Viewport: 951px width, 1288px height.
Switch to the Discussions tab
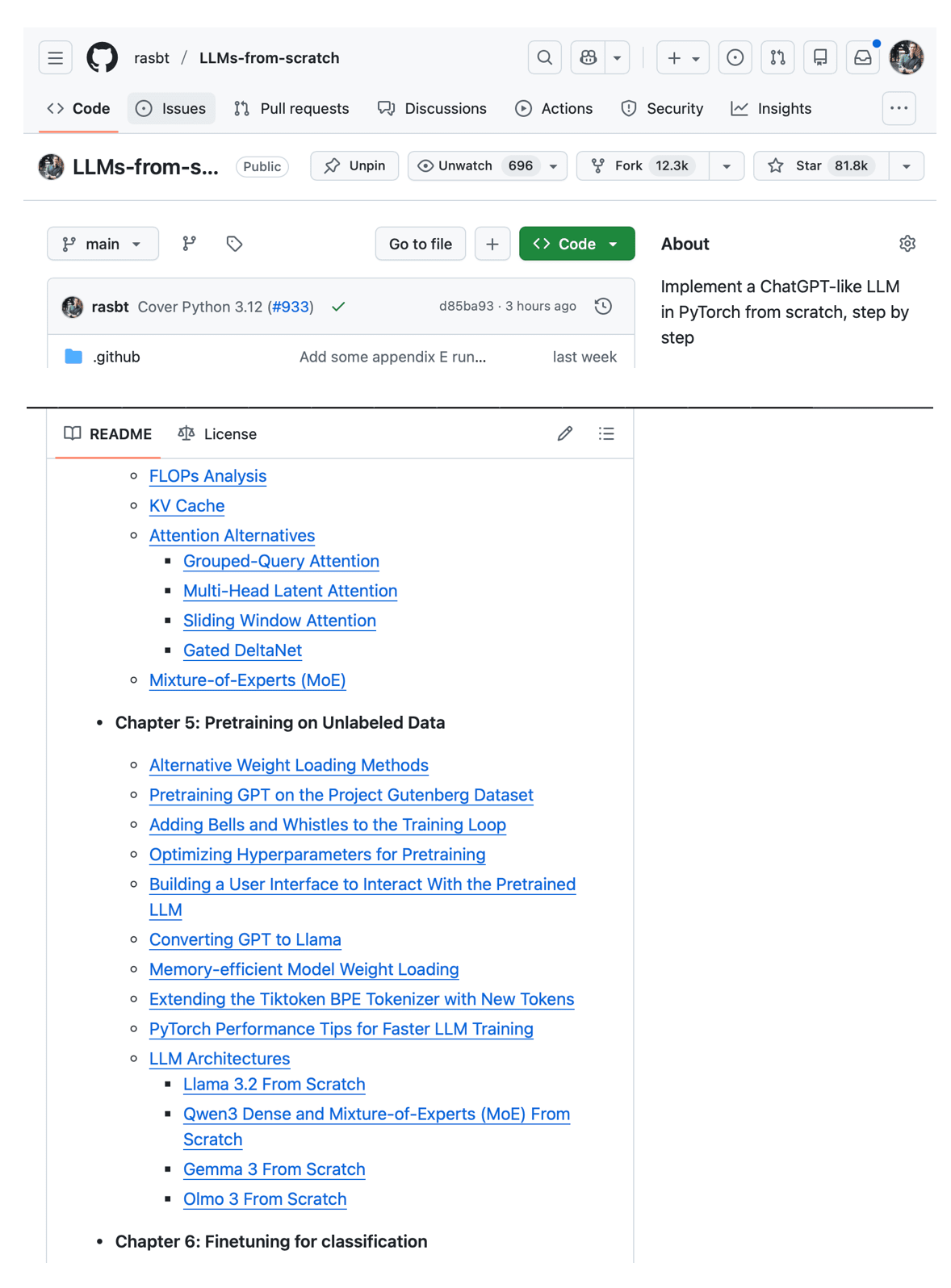click(x=433, y=109)
